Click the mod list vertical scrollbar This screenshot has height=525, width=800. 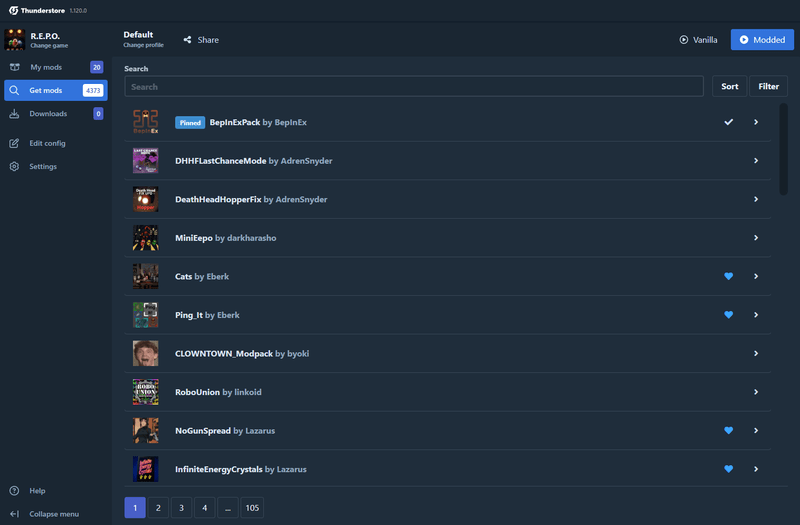pos(783,149)
